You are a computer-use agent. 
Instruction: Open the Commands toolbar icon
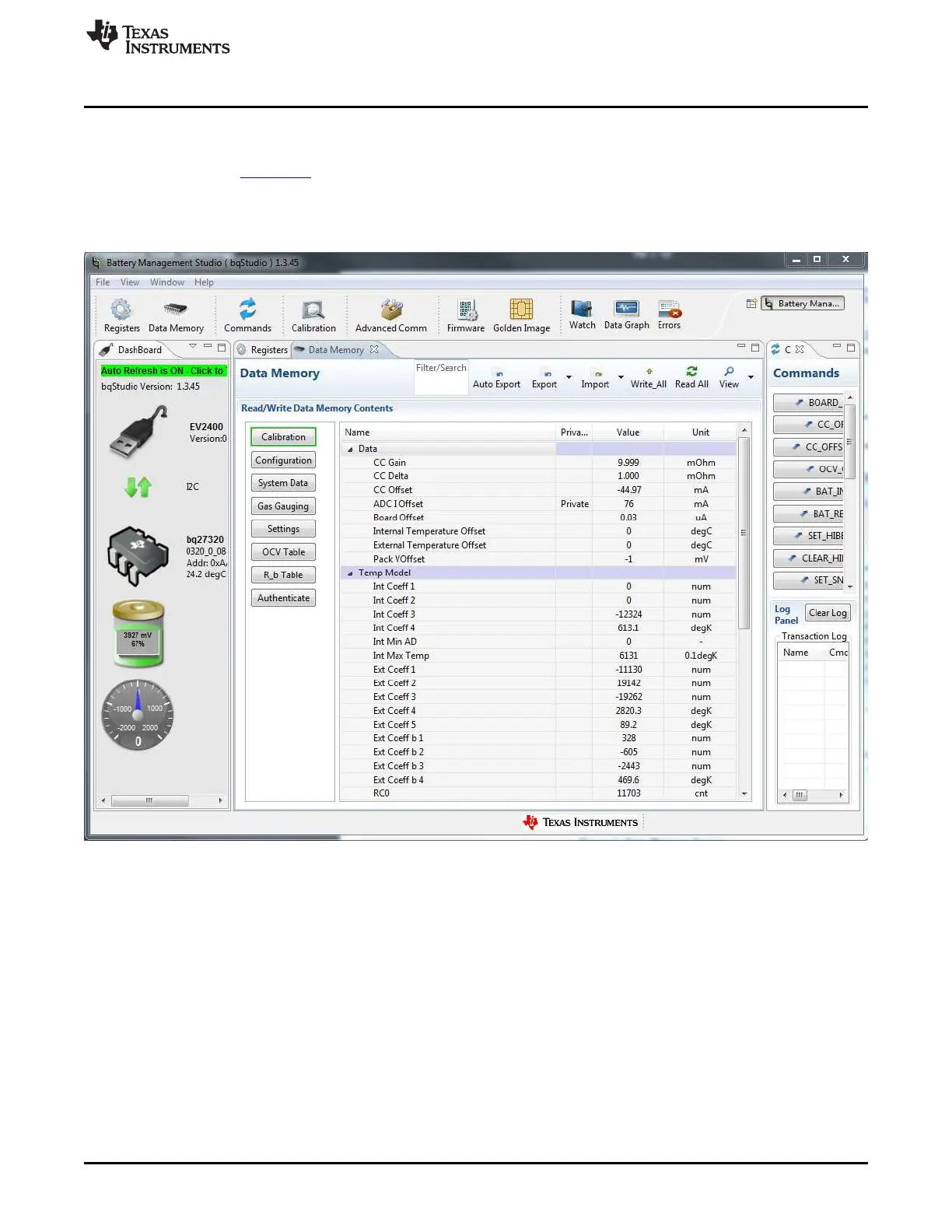click(x=247, y=309)
